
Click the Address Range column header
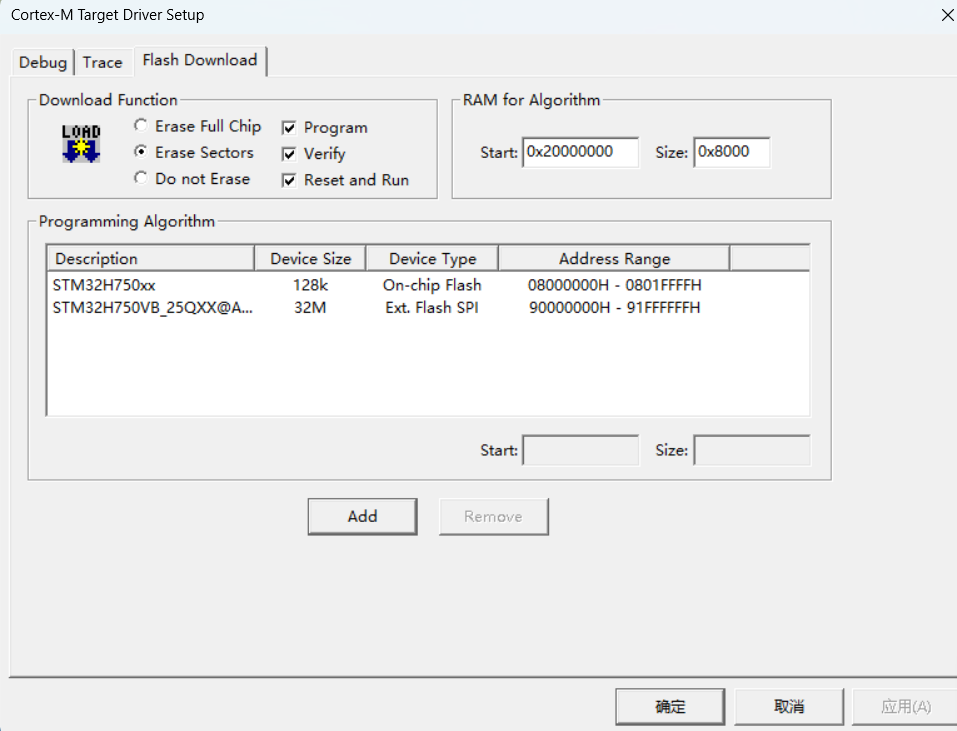(x=614, y=259)
